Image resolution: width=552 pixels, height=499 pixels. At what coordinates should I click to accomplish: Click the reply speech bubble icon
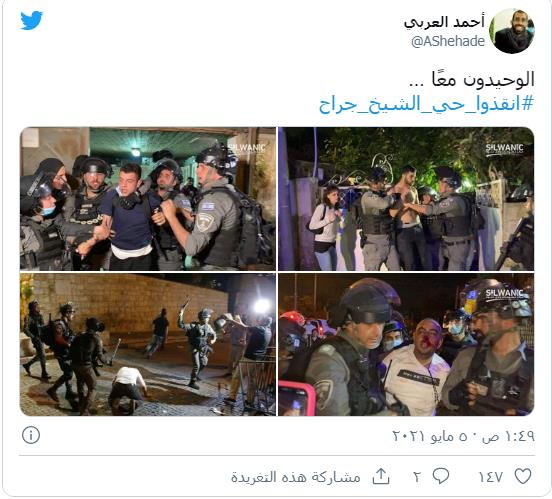tap(441, 476)
